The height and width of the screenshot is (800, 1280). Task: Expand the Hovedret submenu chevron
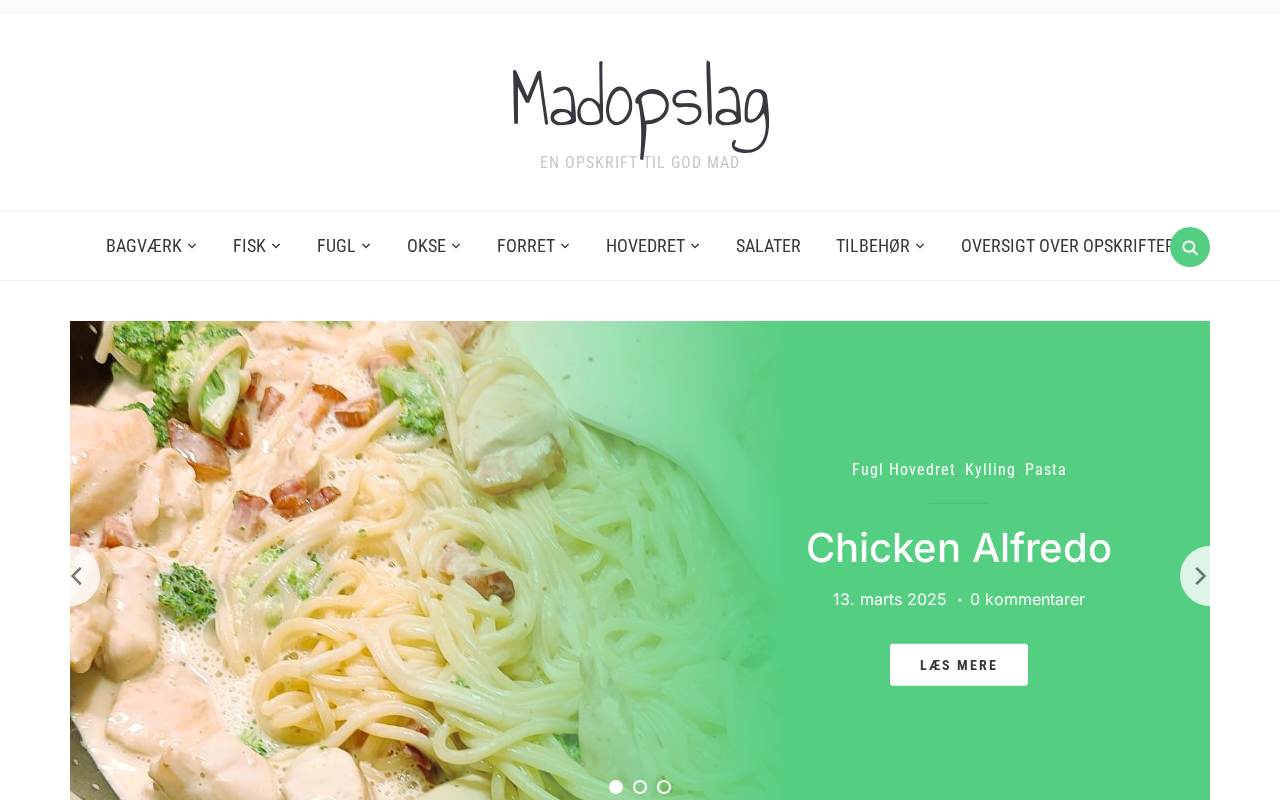click(x=695, y=246)
